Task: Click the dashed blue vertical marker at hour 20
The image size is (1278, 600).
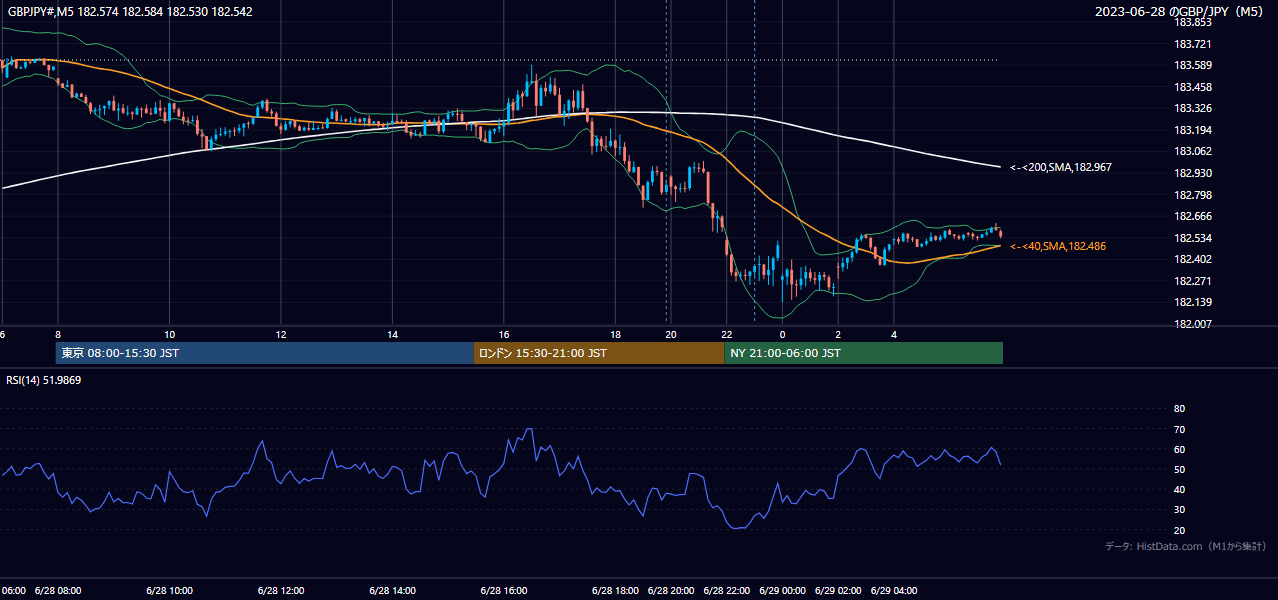Action: [x=667, y=160]
